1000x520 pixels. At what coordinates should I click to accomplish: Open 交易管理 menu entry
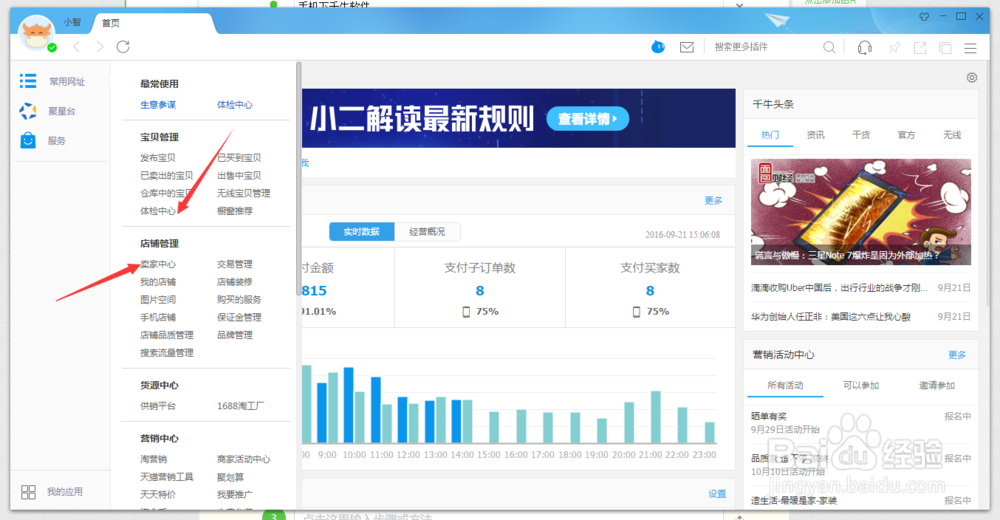pos(235,264)
